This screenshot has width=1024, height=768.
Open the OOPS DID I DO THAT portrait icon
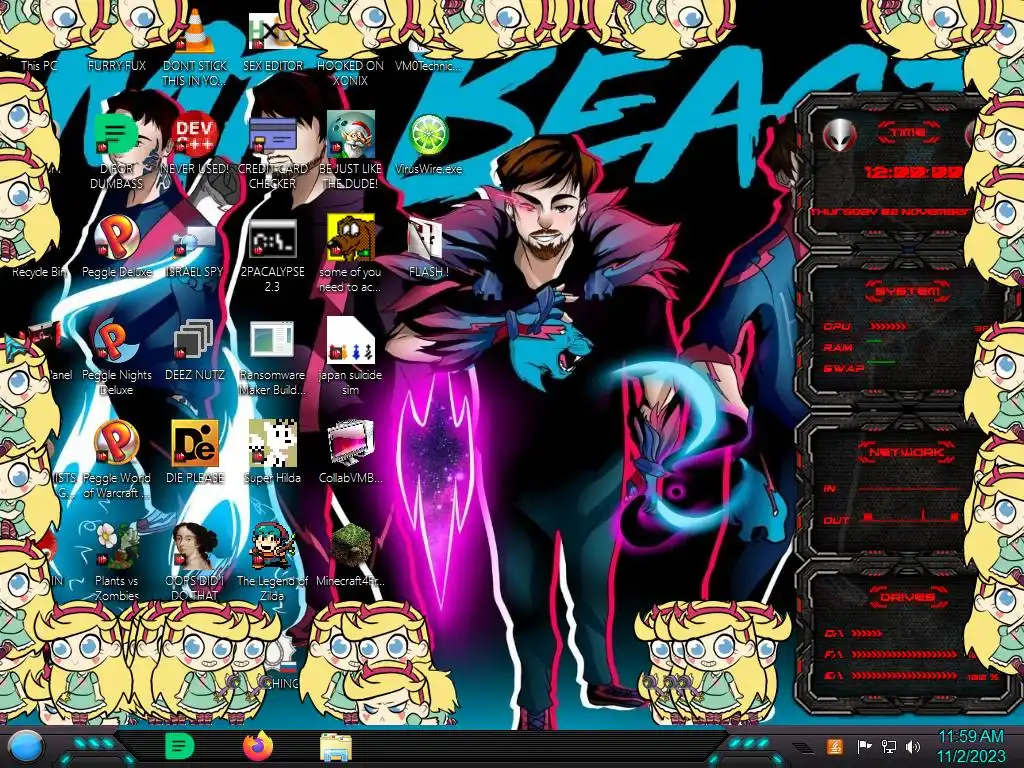click(x=195, y=546)
